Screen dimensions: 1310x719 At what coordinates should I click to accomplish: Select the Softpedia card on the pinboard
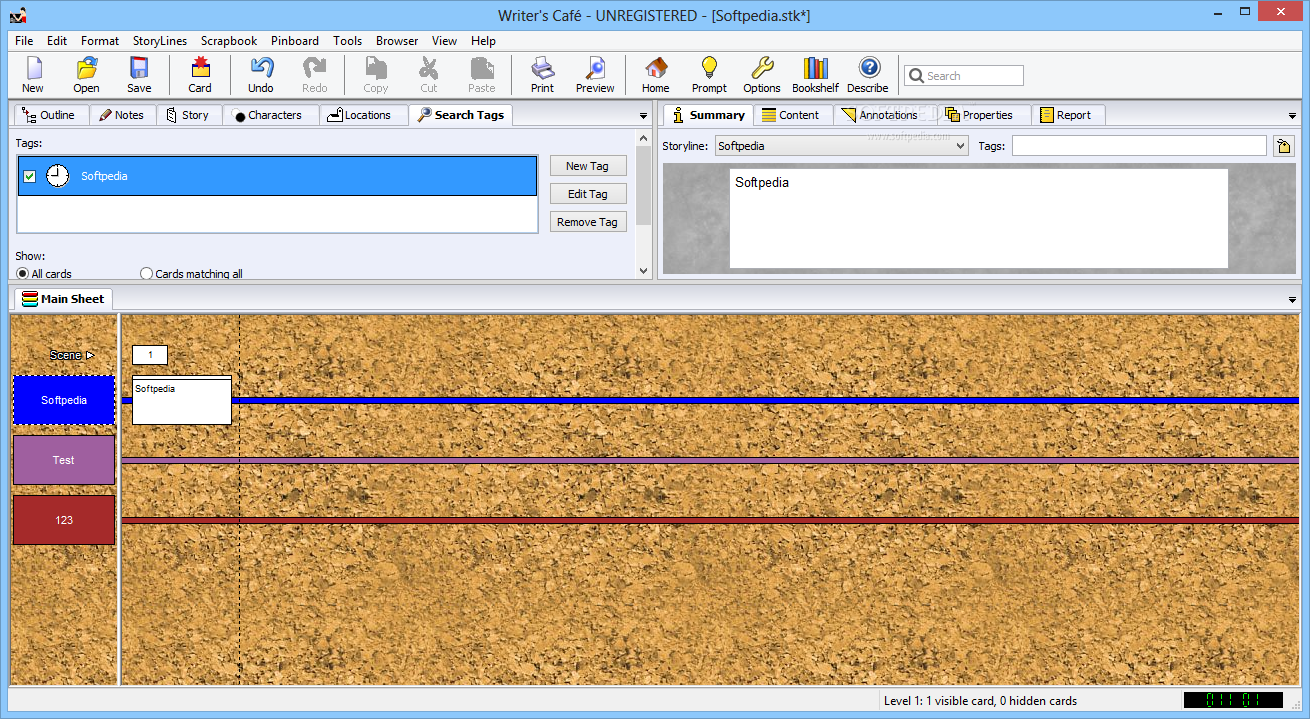(x=182, y=400)
